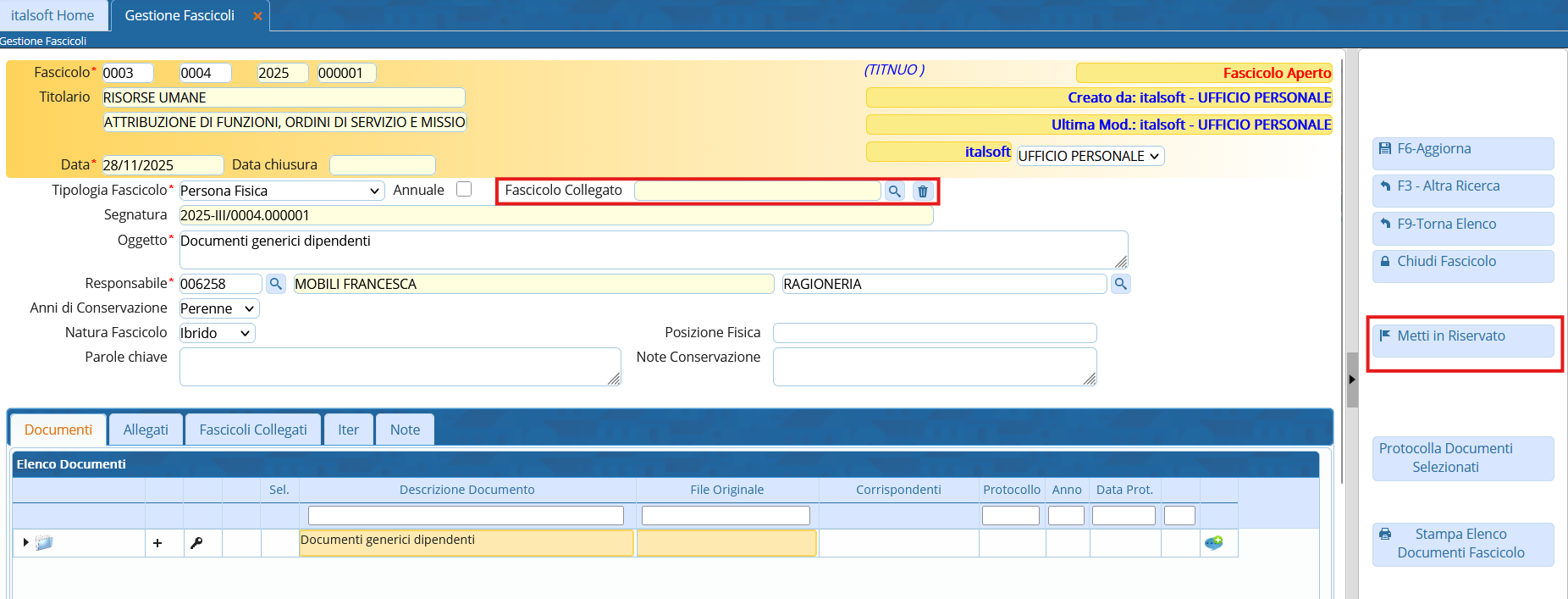Collapse the right side panel handle
The width and height of the screenshot is (1568, 599).
1352,380
